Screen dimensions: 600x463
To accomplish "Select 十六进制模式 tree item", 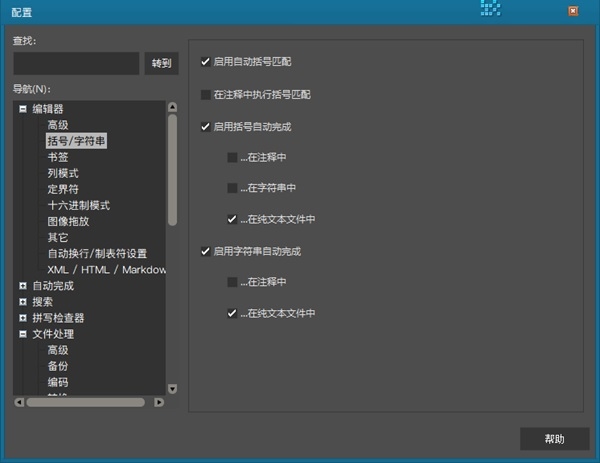I will click(79, 205).
